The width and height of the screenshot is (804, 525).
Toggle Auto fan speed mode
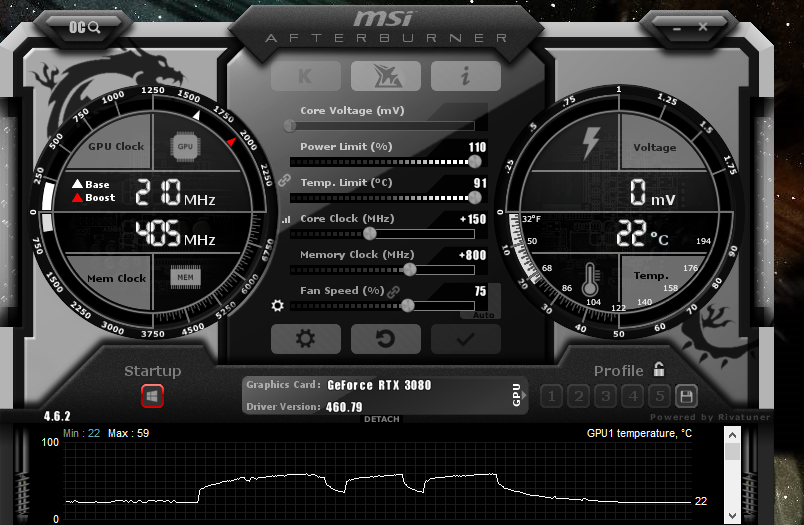click(x=484, y=315)
